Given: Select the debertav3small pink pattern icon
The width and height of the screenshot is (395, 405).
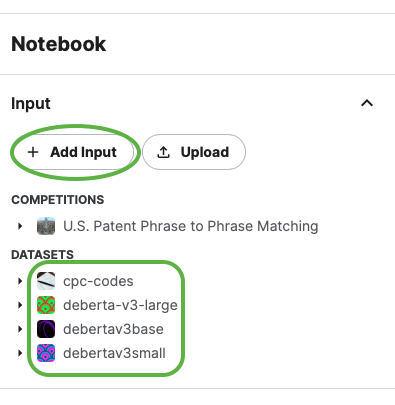Looking at the screenshot, I should tap(46, 353).
